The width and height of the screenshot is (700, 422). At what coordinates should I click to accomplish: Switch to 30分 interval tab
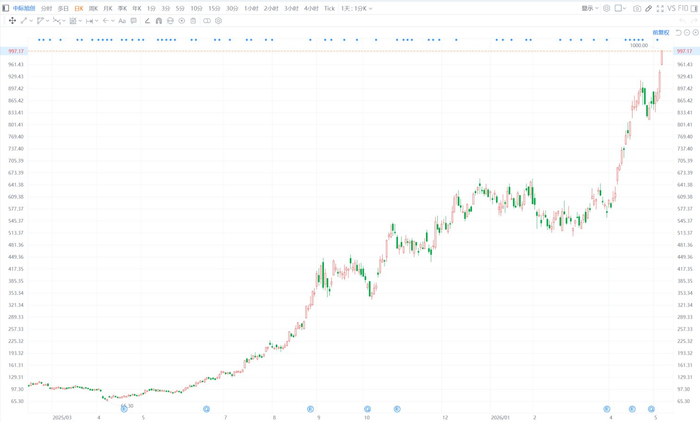coord(232,8)
